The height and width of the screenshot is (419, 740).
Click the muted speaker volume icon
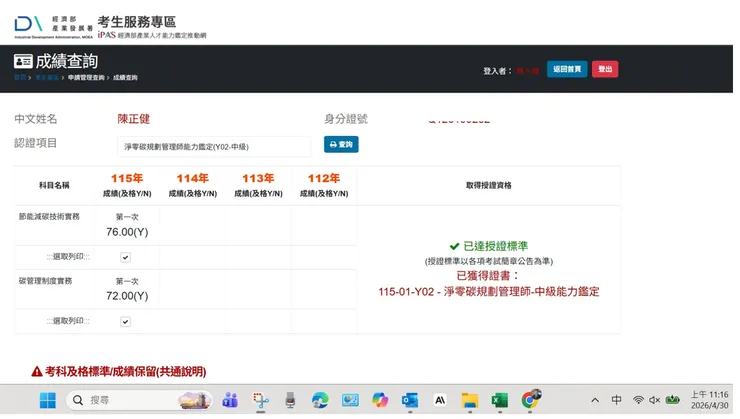tap(654, 400)
